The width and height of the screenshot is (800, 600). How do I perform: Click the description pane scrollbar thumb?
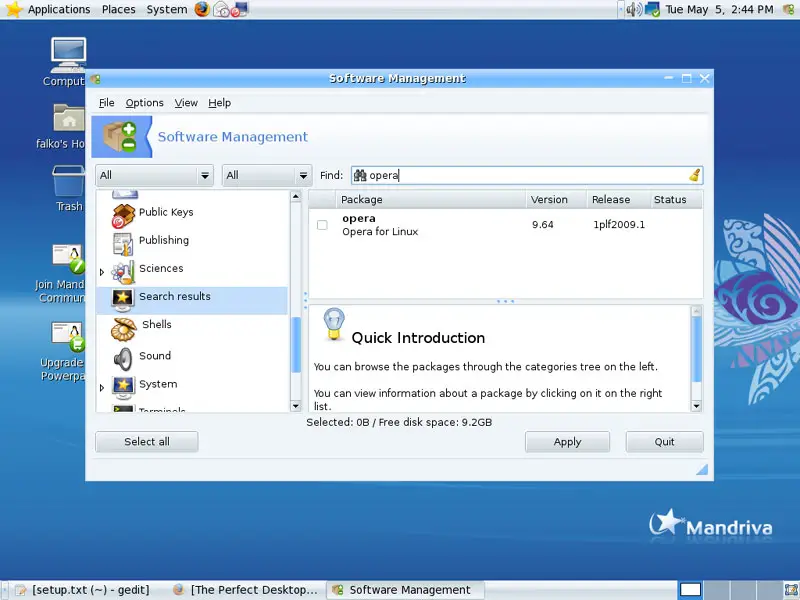(696, 349)
